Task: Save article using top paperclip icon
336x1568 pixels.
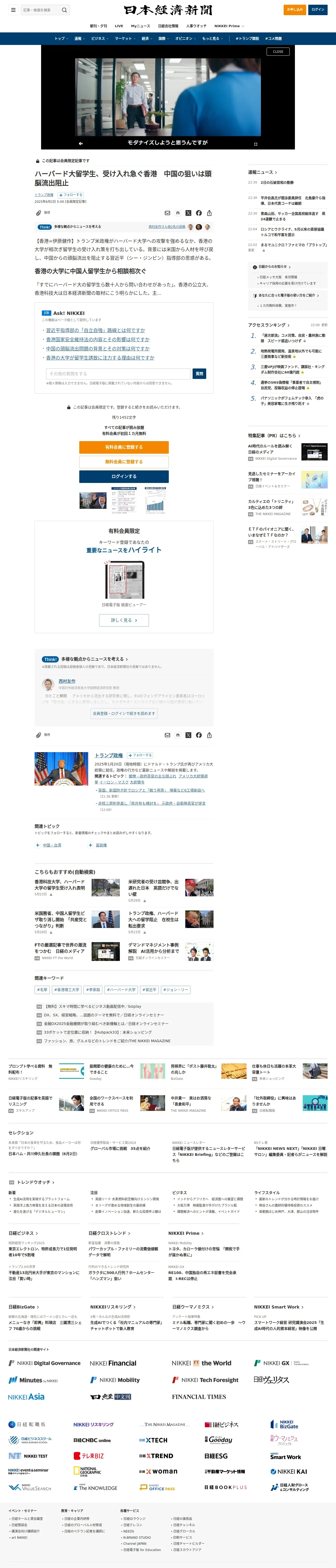Action: click(x=38, y=213)
